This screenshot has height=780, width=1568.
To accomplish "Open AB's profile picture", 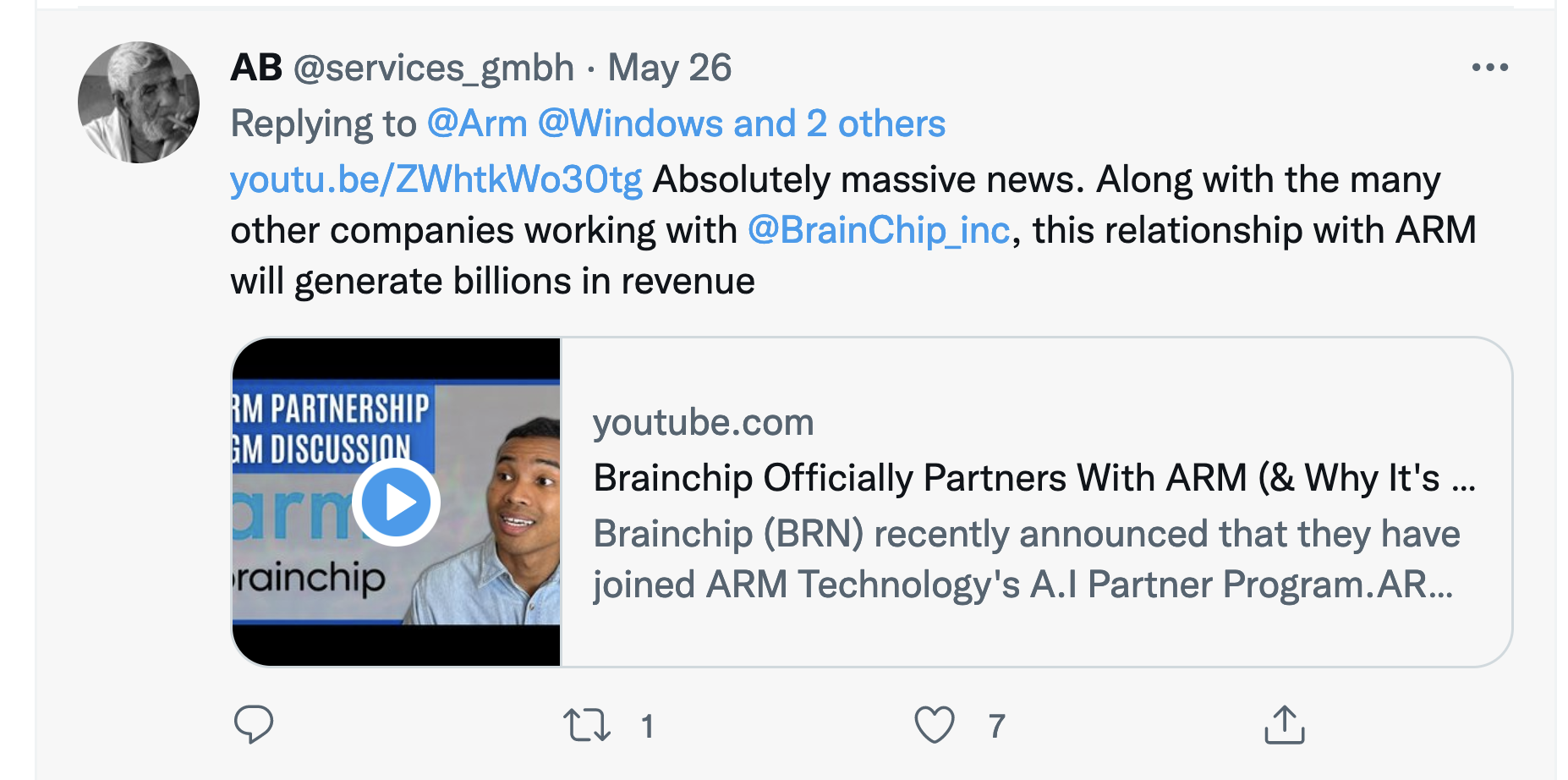I will [x=139, y=102].
